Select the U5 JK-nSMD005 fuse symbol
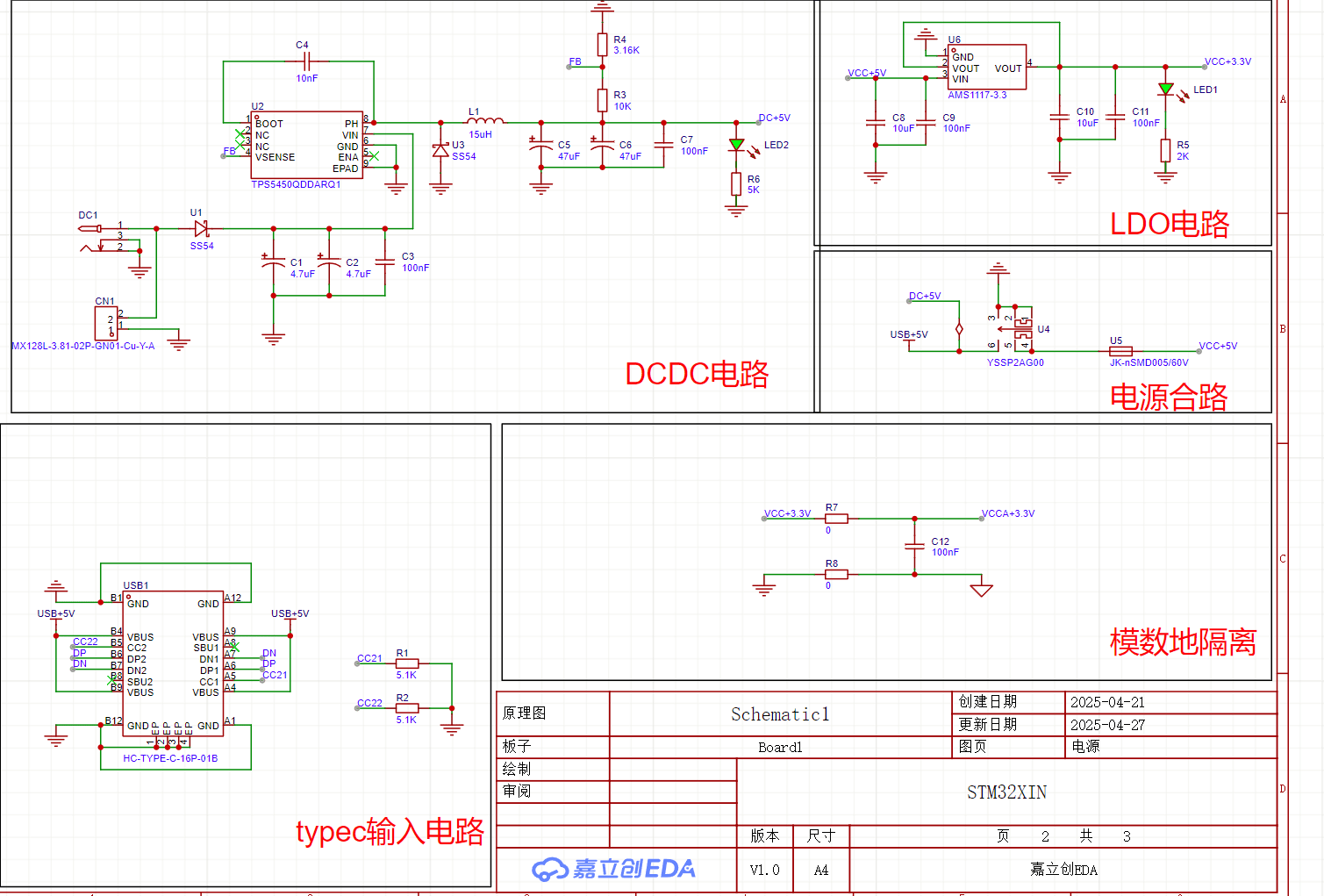1324x896 pixels. pyautogui.click(x=1120, y=351)
